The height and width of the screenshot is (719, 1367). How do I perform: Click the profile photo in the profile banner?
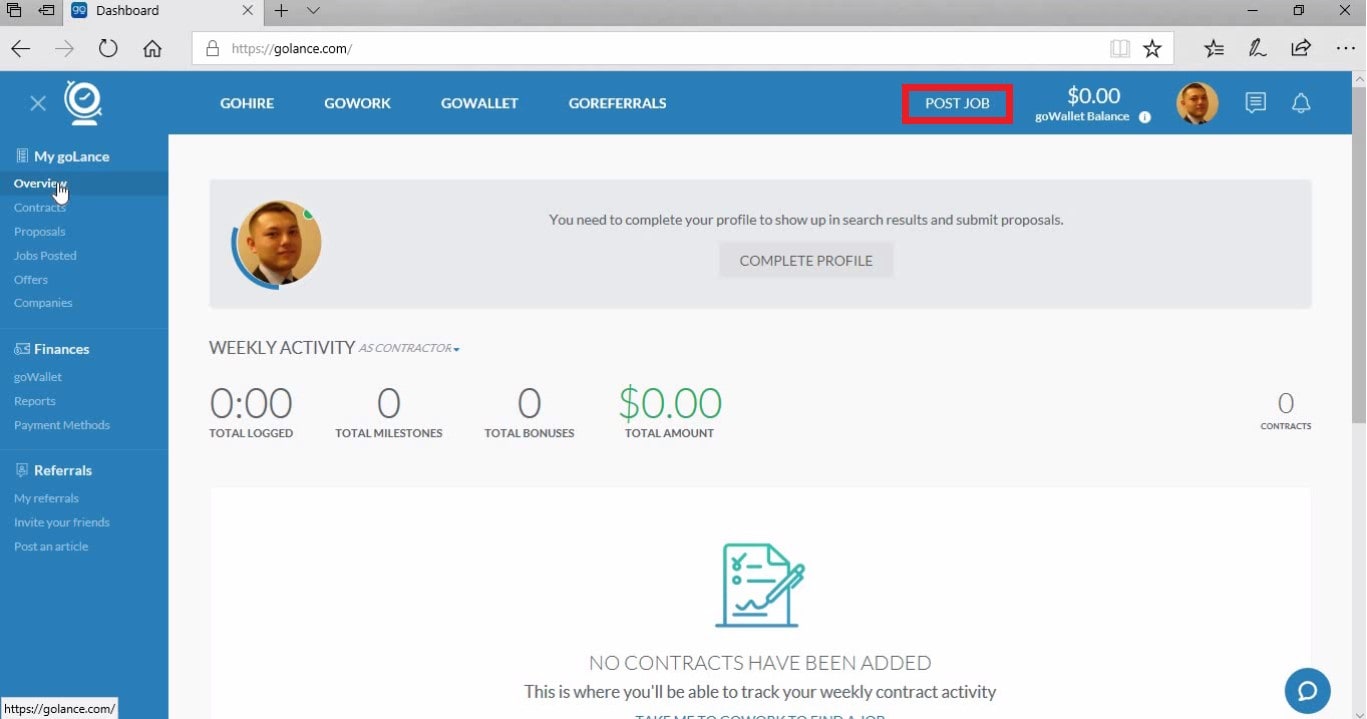[280, 243]
